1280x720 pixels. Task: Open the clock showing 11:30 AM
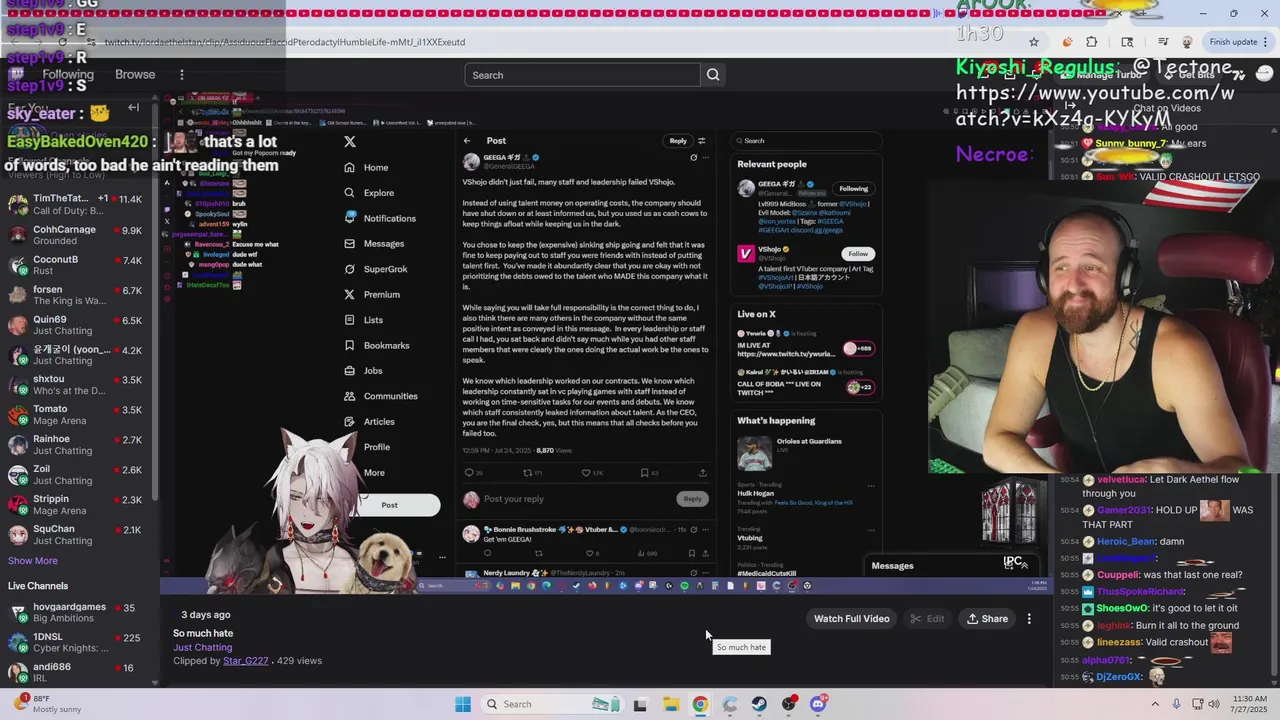point(1250,704)
